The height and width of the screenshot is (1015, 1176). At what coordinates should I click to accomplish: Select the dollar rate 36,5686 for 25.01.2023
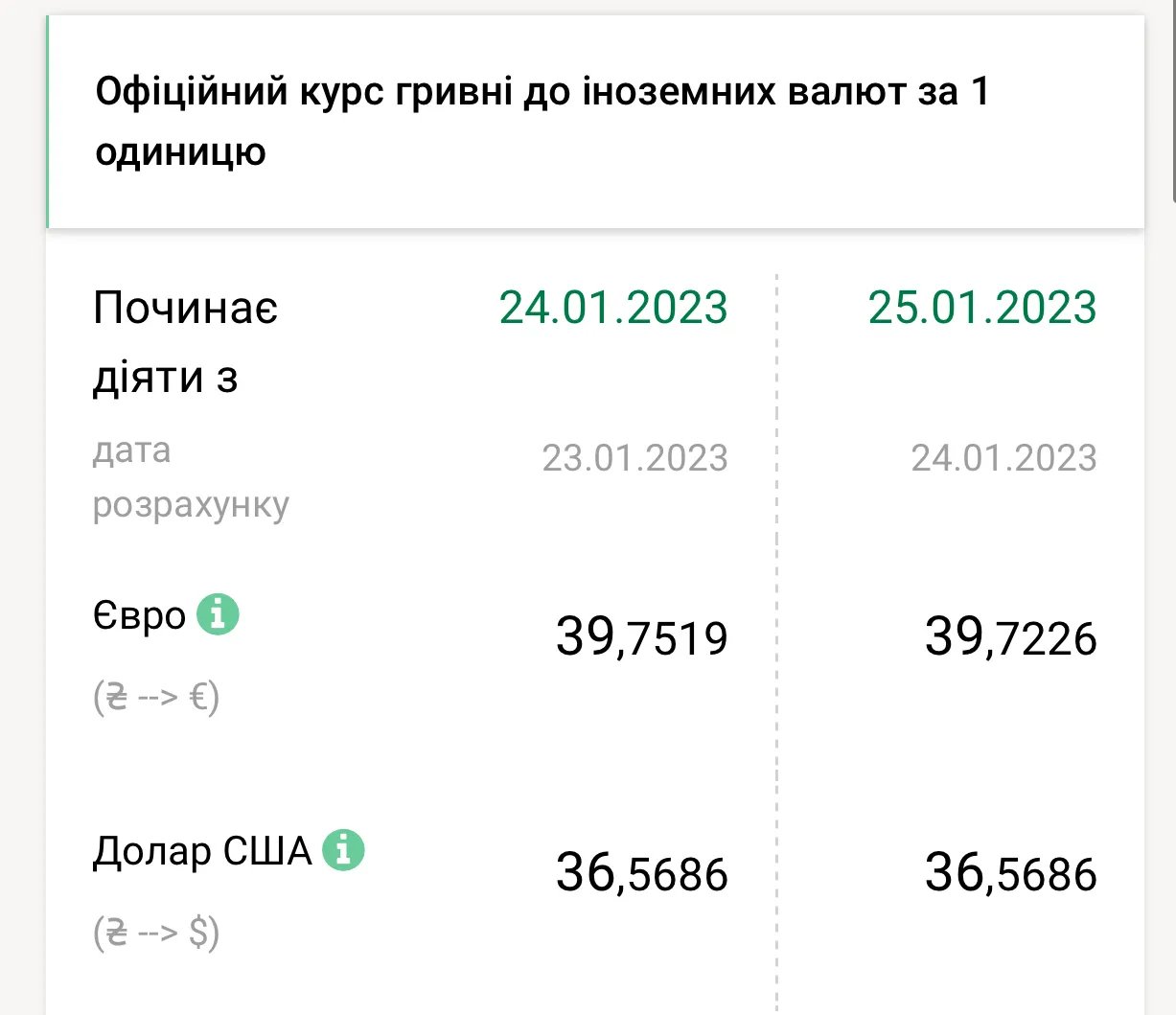tap(1010, 871)
